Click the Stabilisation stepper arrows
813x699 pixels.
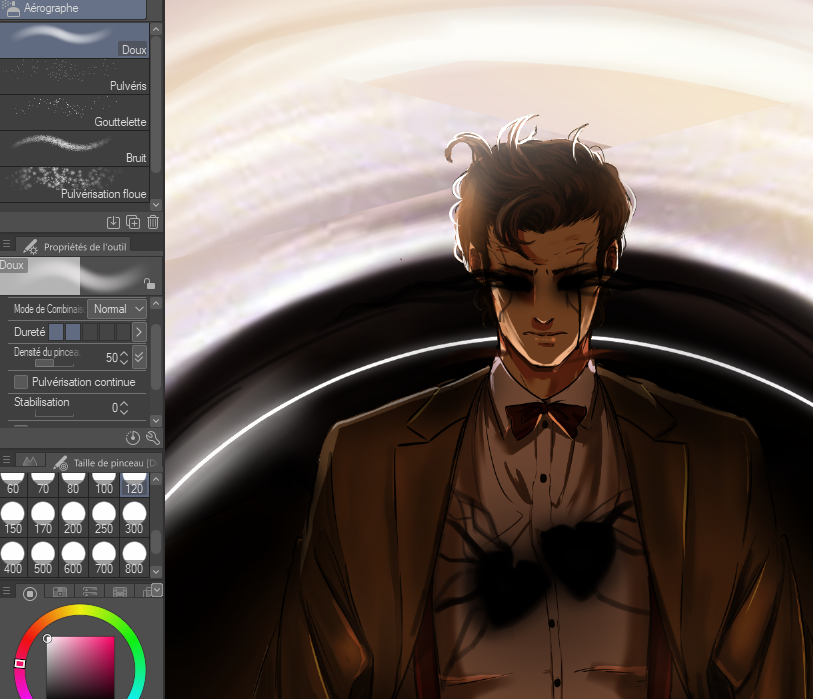124,408
